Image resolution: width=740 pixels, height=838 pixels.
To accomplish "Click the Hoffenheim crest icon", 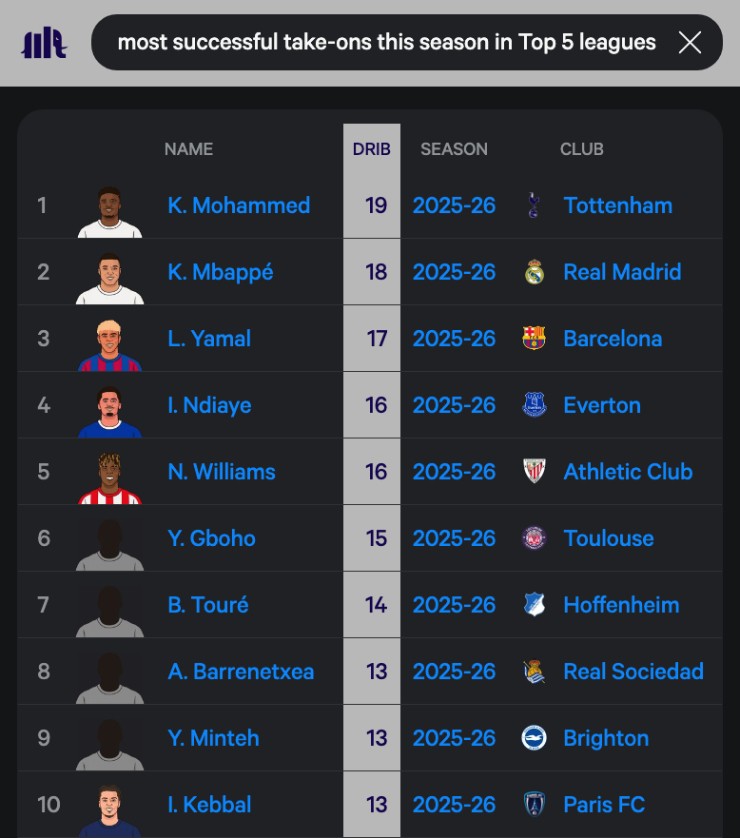I will tap(534, 604).
